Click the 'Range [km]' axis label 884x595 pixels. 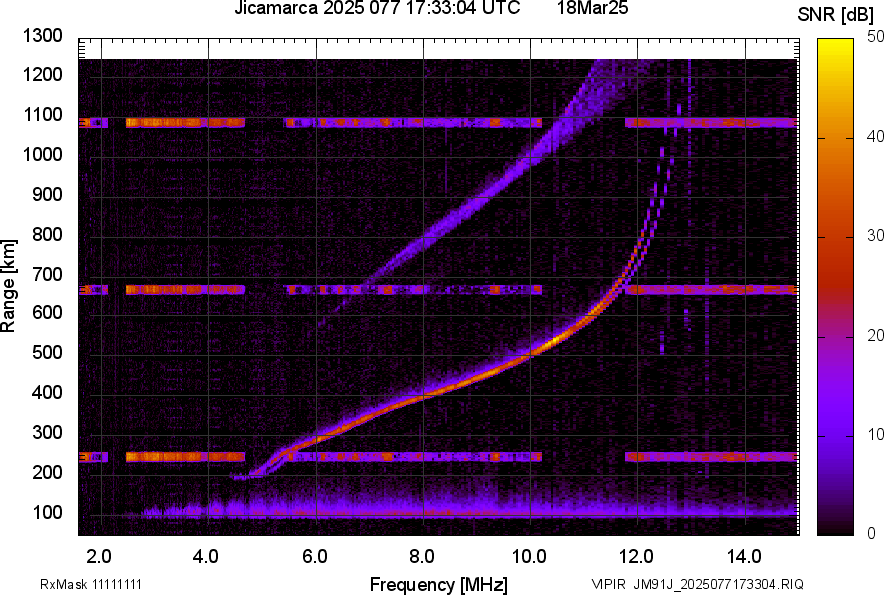tap(8, 286)
